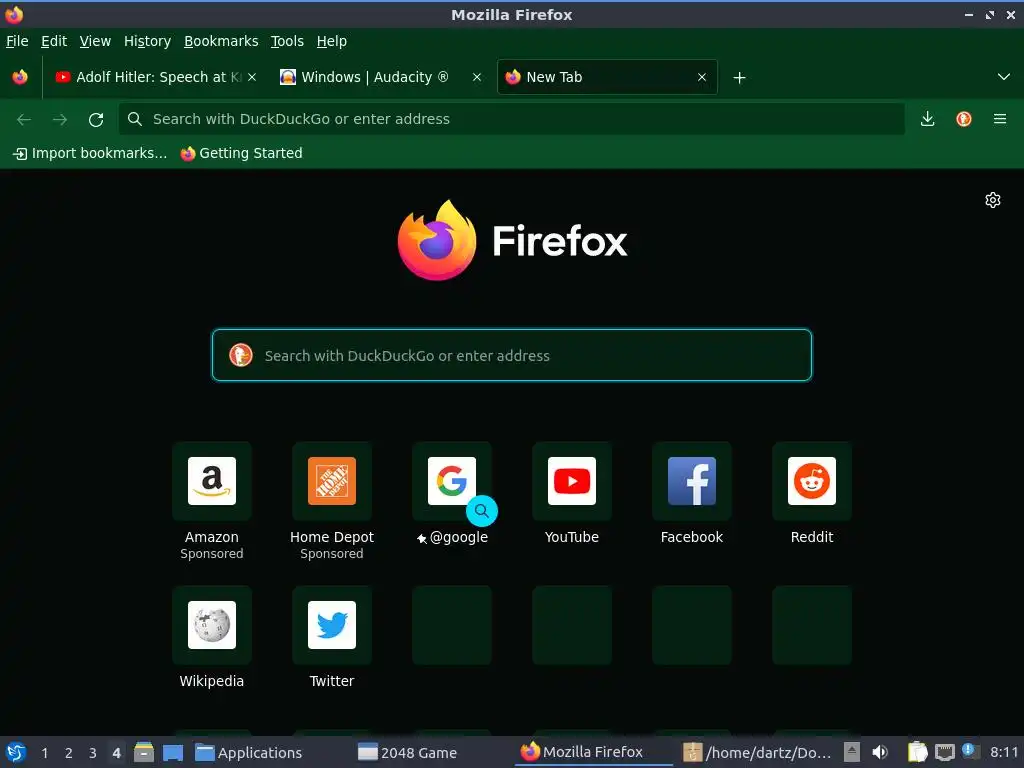Open the Tools menu

tap(287, 41)
